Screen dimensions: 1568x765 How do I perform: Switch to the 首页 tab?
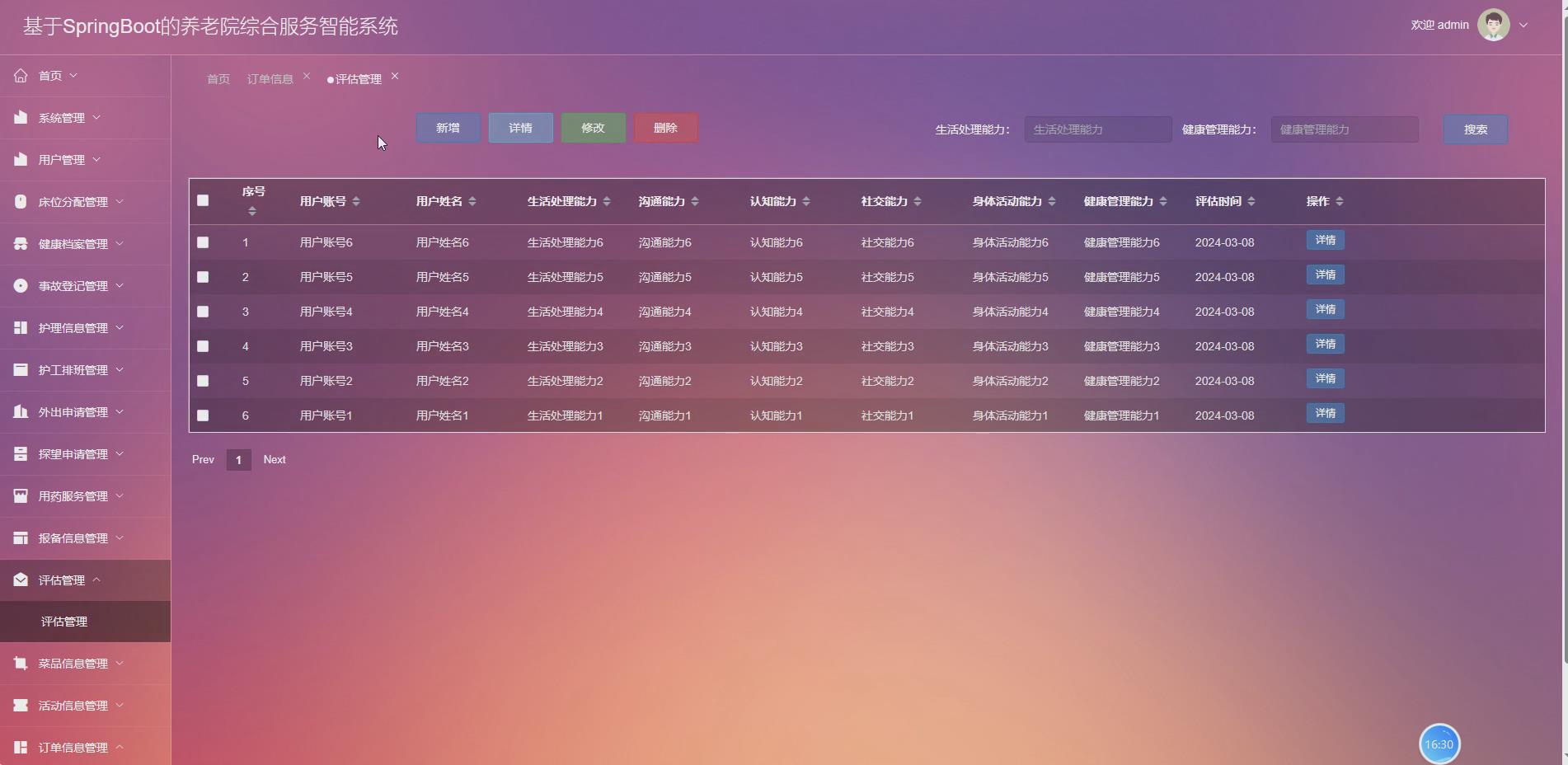(x=217, y=78)
